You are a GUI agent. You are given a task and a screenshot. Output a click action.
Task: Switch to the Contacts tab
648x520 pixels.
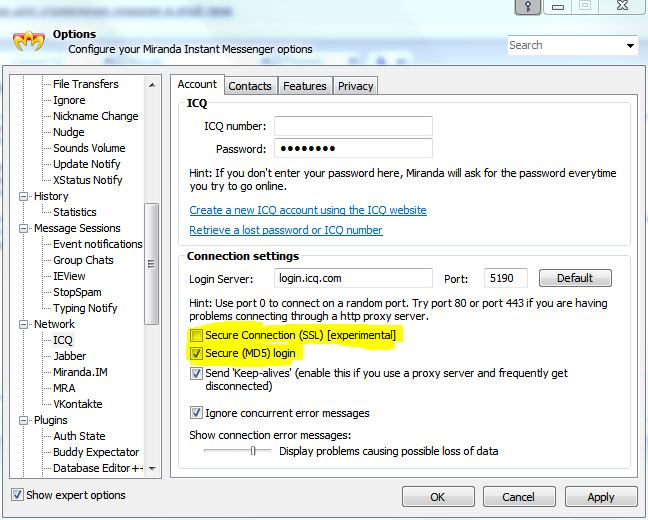(x=250, y=86)
